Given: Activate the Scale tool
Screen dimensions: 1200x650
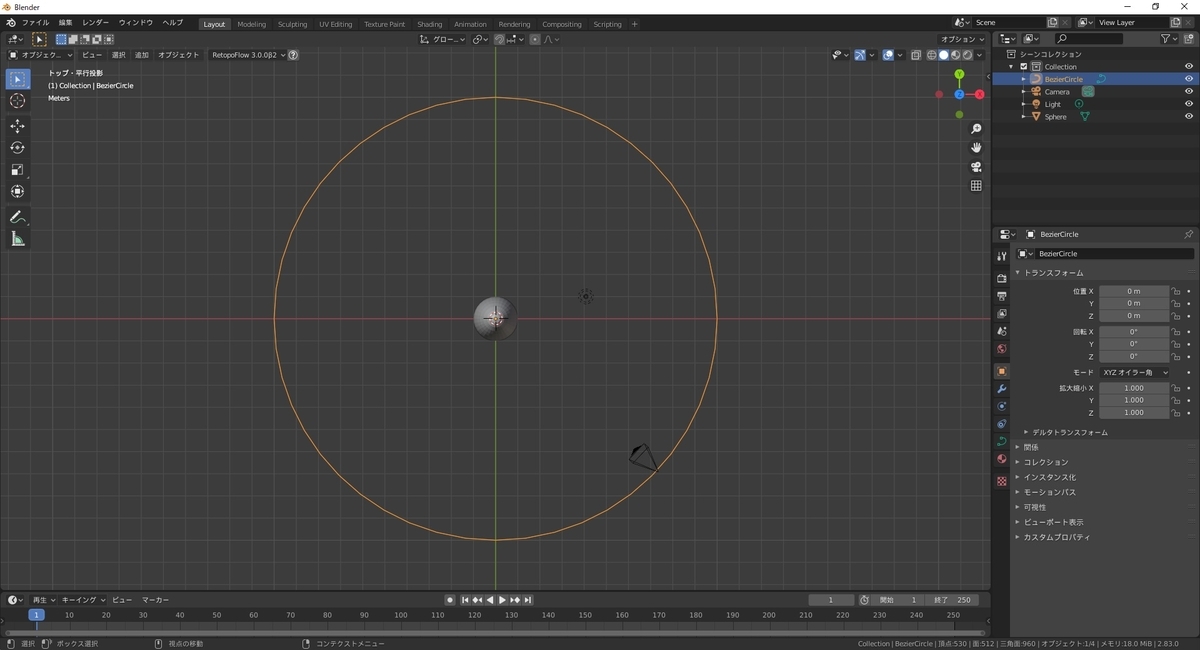Looking at the screenshot, I should click(x=17, y=170).
